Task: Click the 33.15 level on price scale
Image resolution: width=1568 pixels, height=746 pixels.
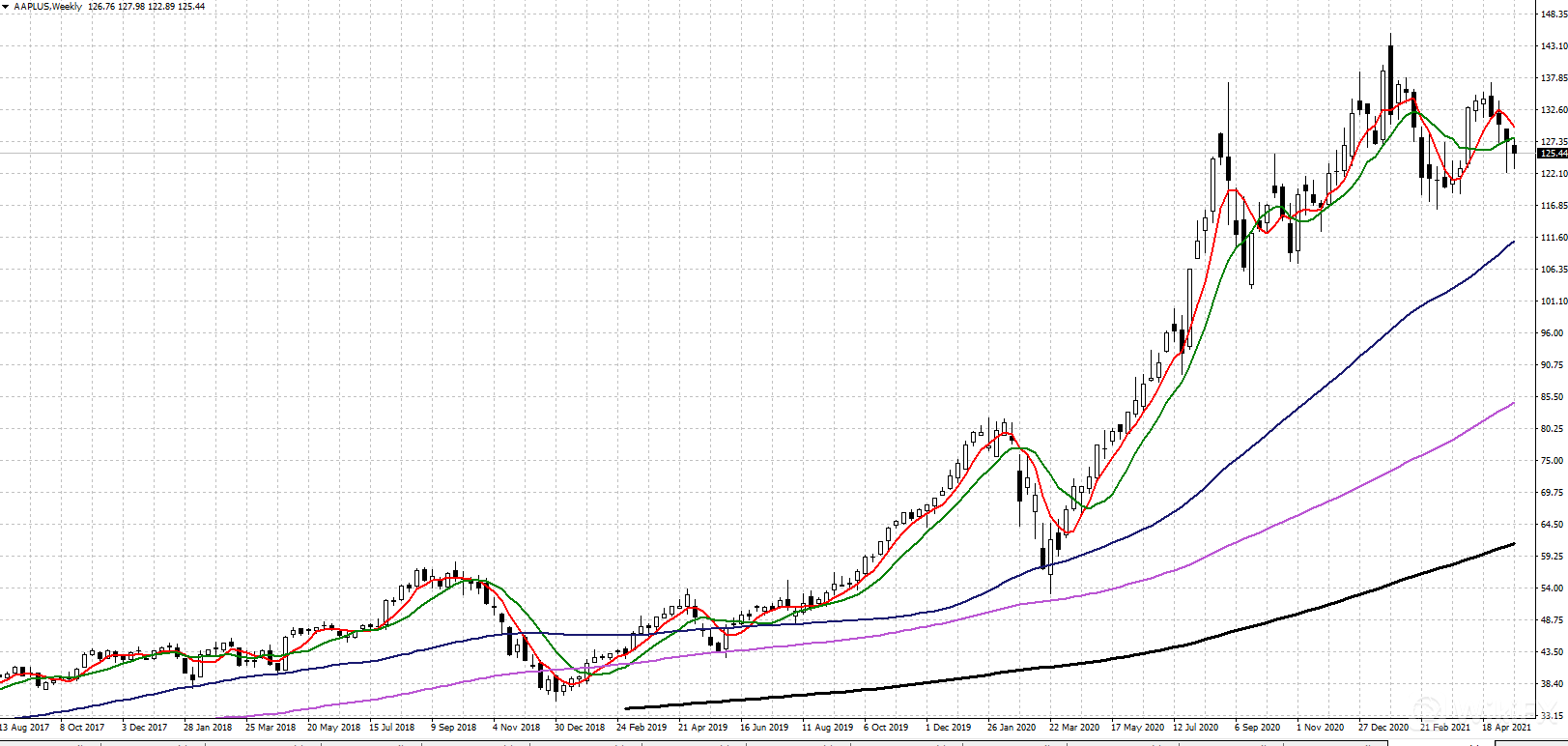Action: [x=1554, y=716]
